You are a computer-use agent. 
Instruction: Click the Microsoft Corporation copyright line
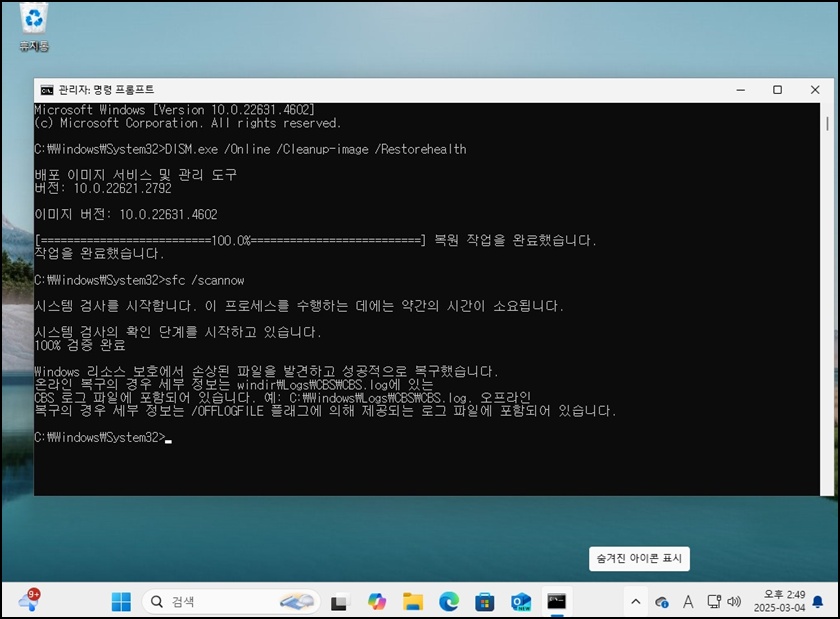pos(188,123)
